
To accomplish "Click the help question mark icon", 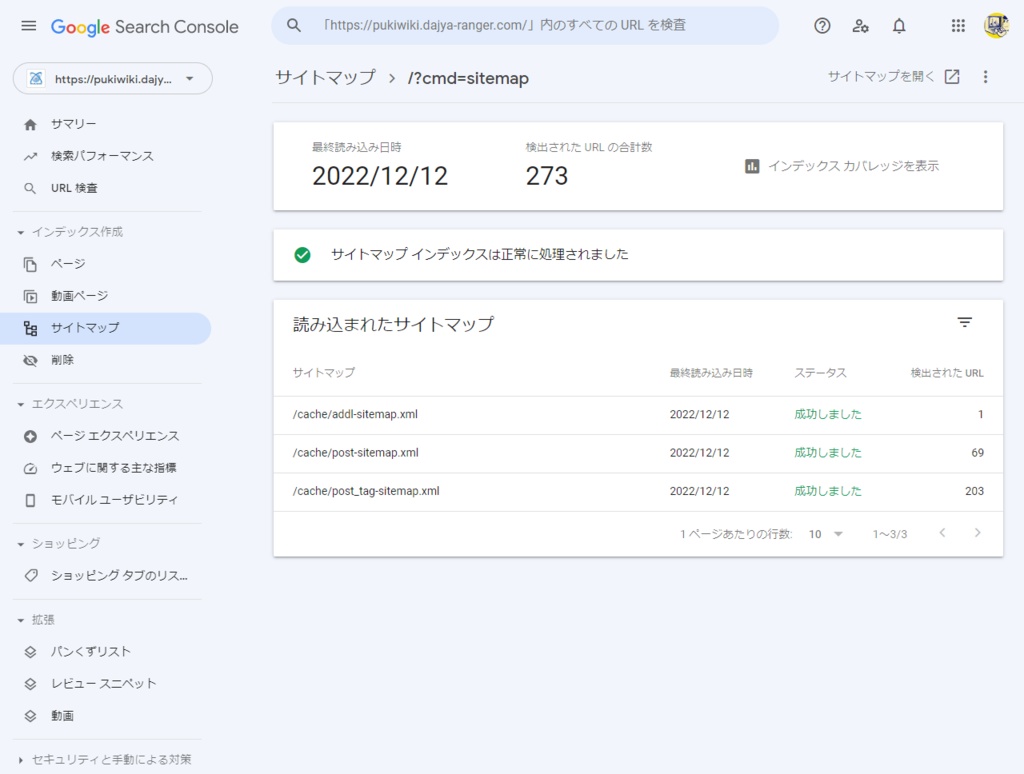I will point(822,25).
